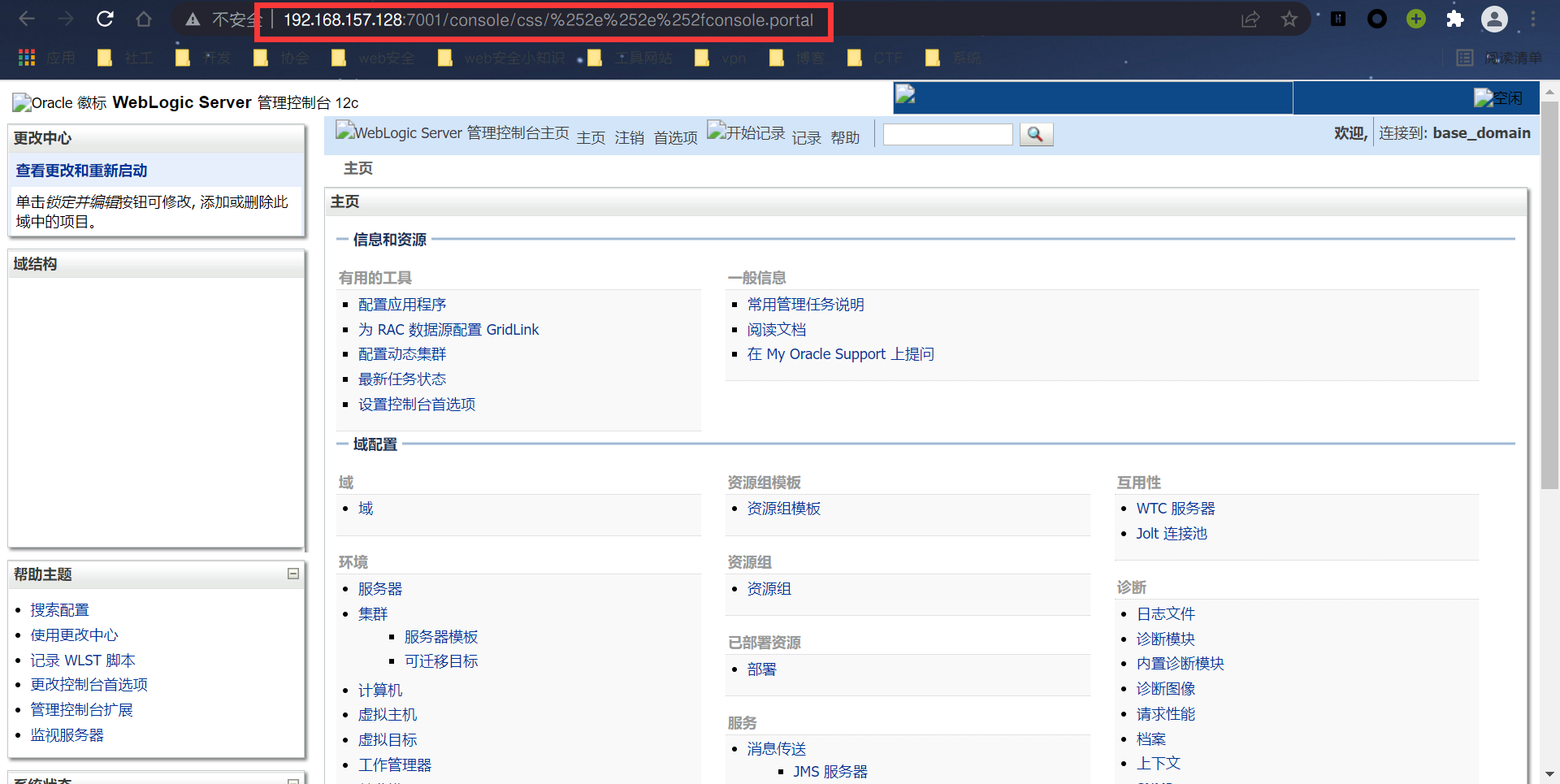Open the 日志文件 link

click(x=1165, y=614)
